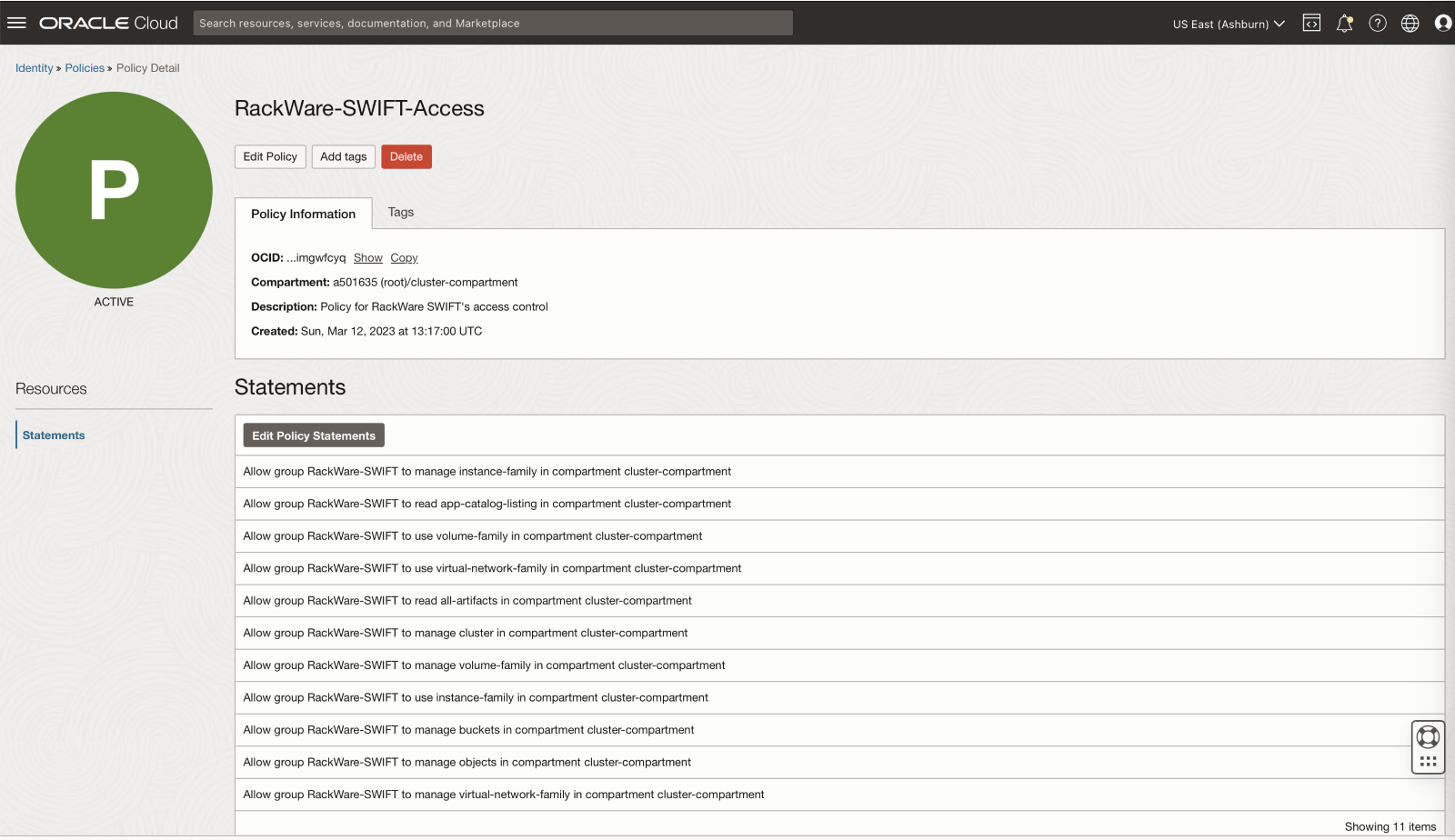Select the 'read all-artifacts' statement row

click(839, 601)
